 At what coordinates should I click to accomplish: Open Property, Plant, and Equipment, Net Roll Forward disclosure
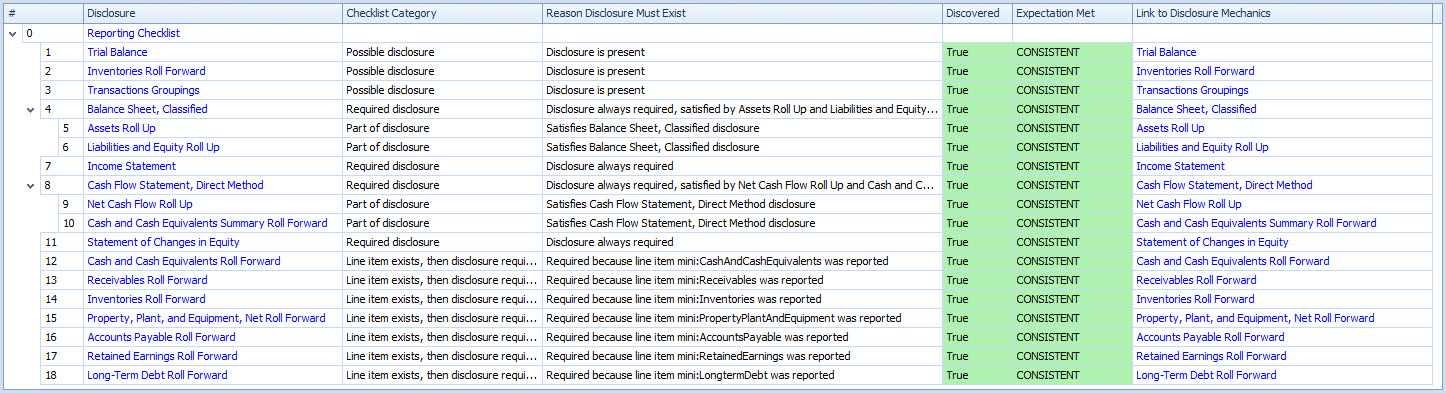[x=206, y=318]
